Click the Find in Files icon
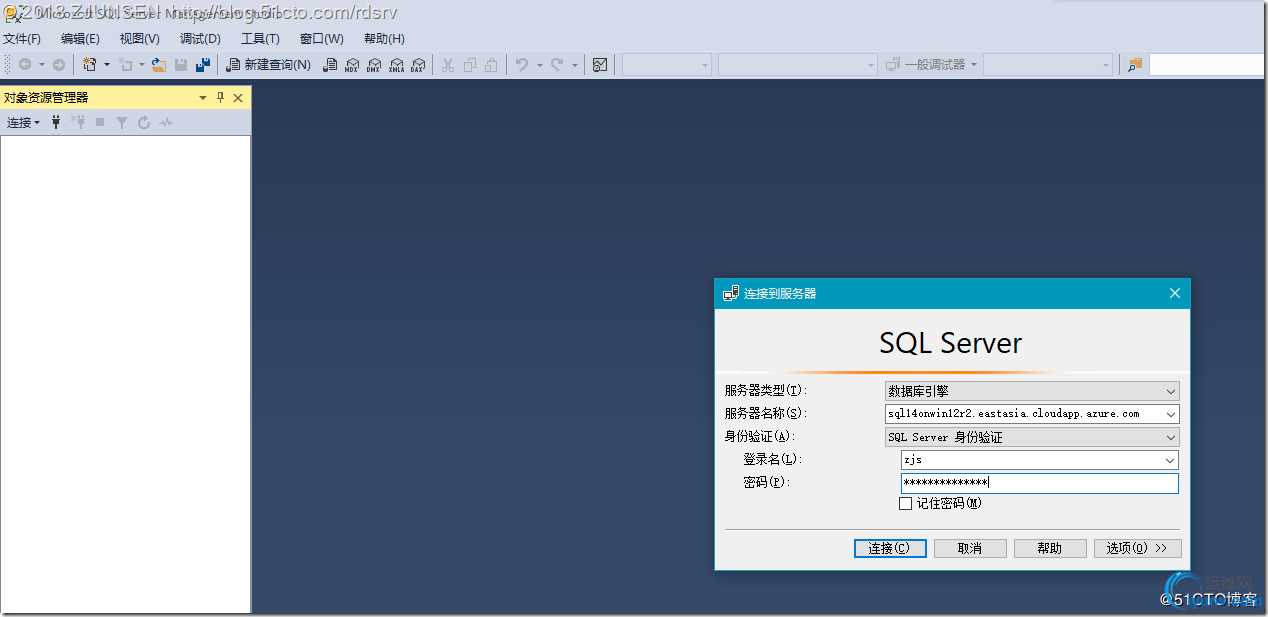This screenshot has width=1268, height=617. 1134,65
